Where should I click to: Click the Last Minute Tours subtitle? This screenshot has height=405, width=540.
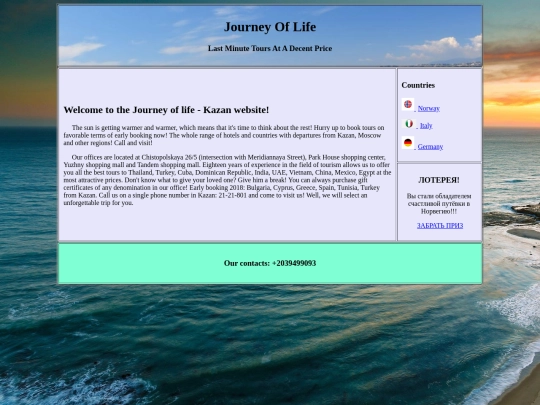[x=270, y=48]
